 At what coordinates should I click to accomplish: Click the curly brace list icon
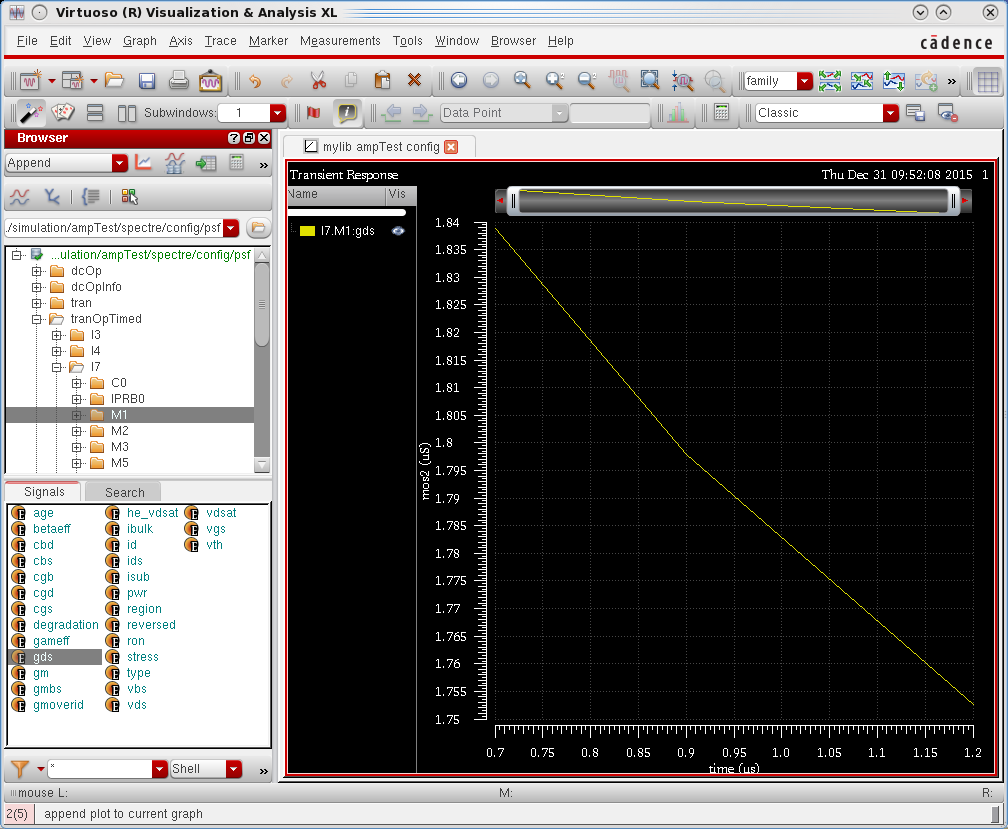[91, 197]
